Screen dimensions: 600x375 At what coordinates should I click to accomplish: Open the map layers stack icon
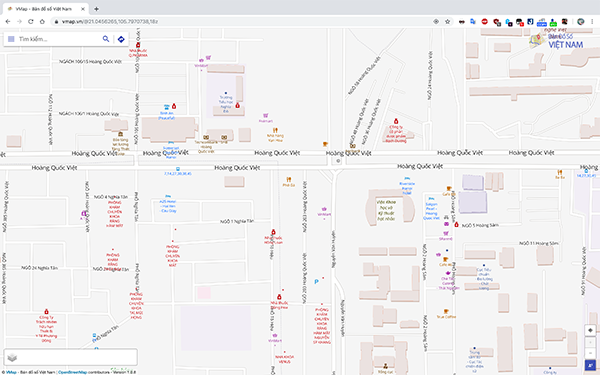(x=12, y=357)
